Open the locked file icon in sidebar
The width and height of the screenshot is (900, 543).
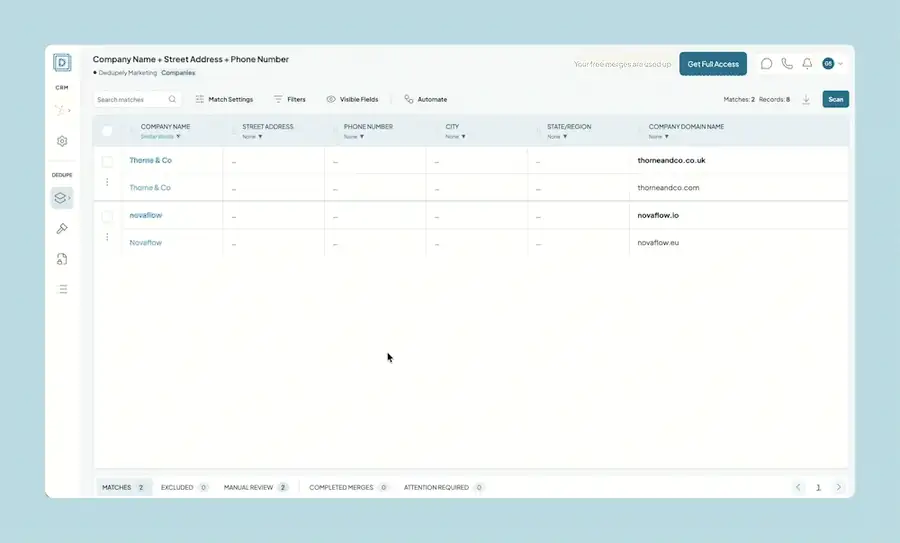62,259
